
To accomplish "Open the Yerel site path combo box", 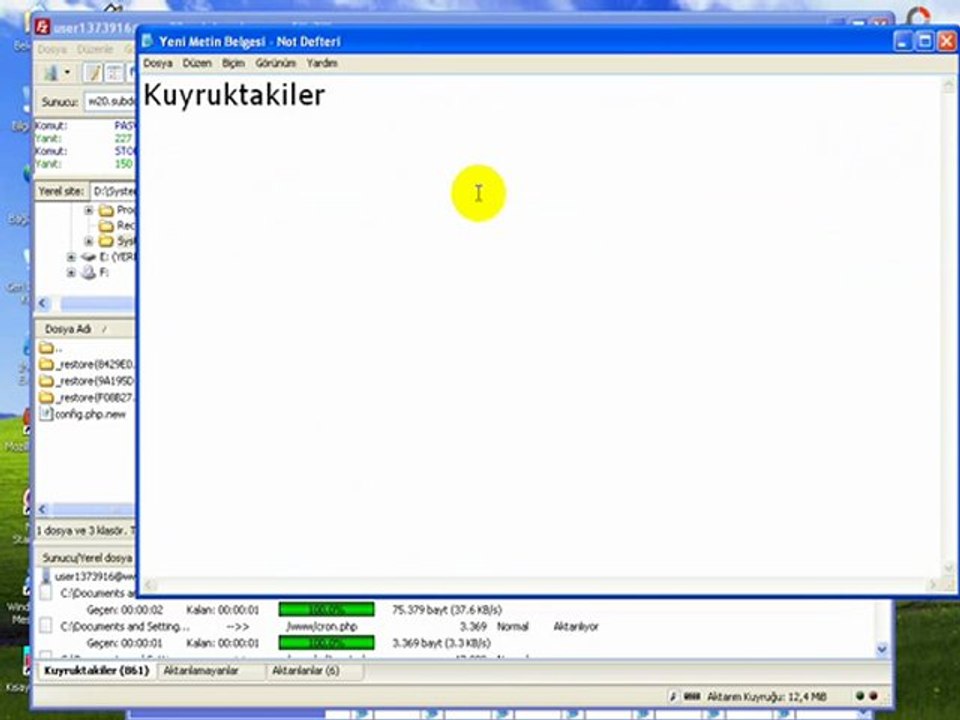I will 113,192.
